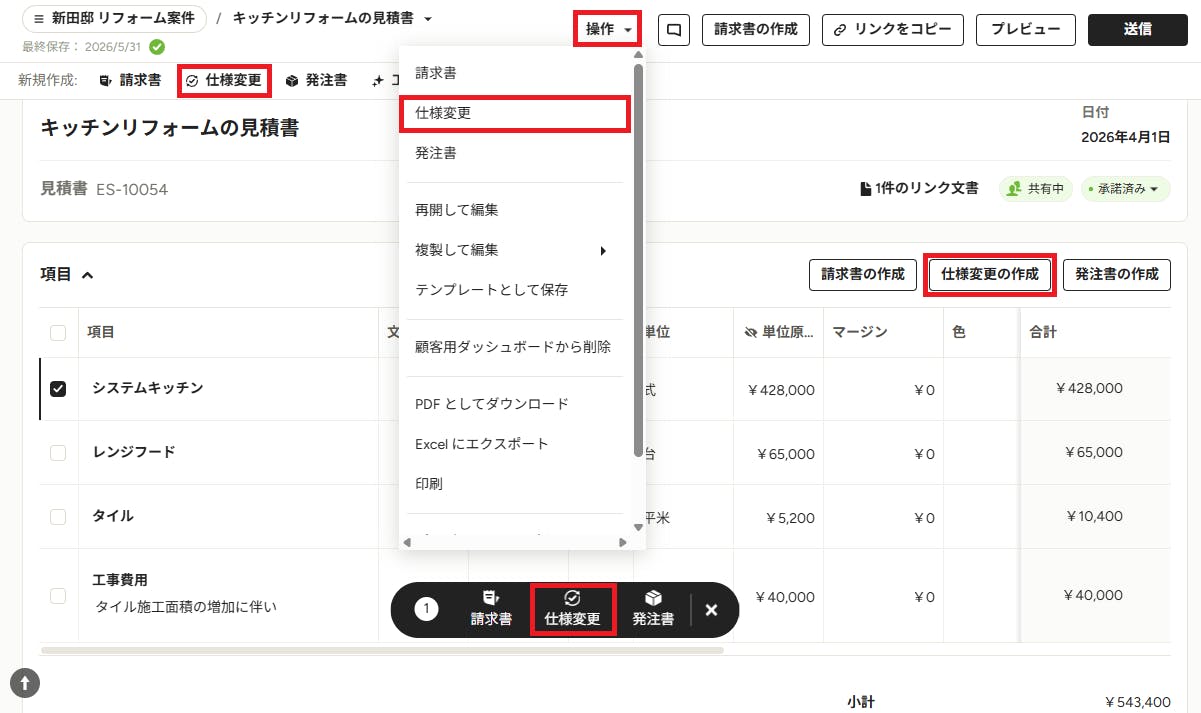Click right arrow of menu's horizontal scrollbar
This screenshot has width=1201, height=713.
coord(623,542)
